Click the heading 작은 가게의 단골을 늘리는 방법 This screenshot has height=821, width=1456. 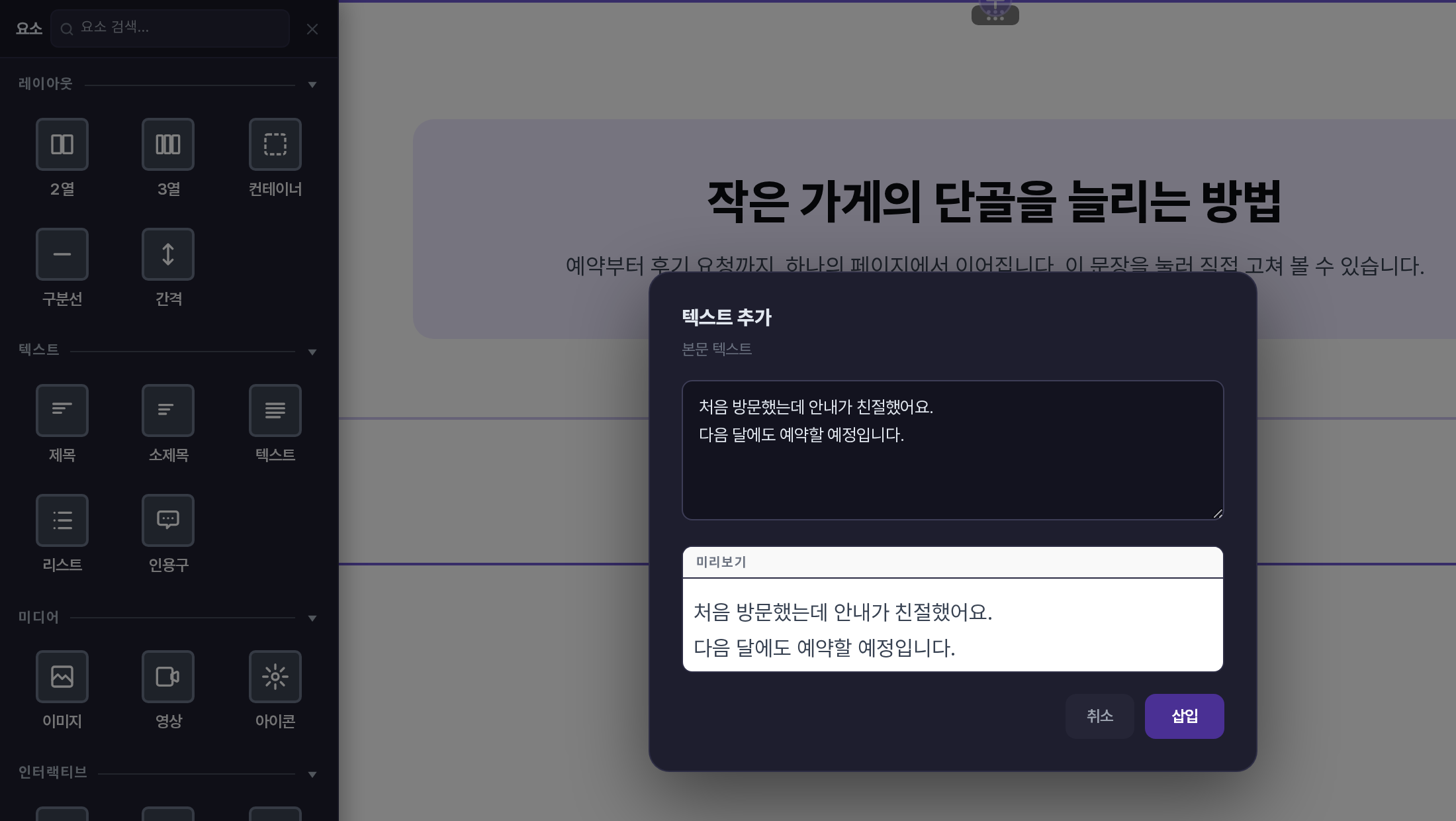(995, 201)
